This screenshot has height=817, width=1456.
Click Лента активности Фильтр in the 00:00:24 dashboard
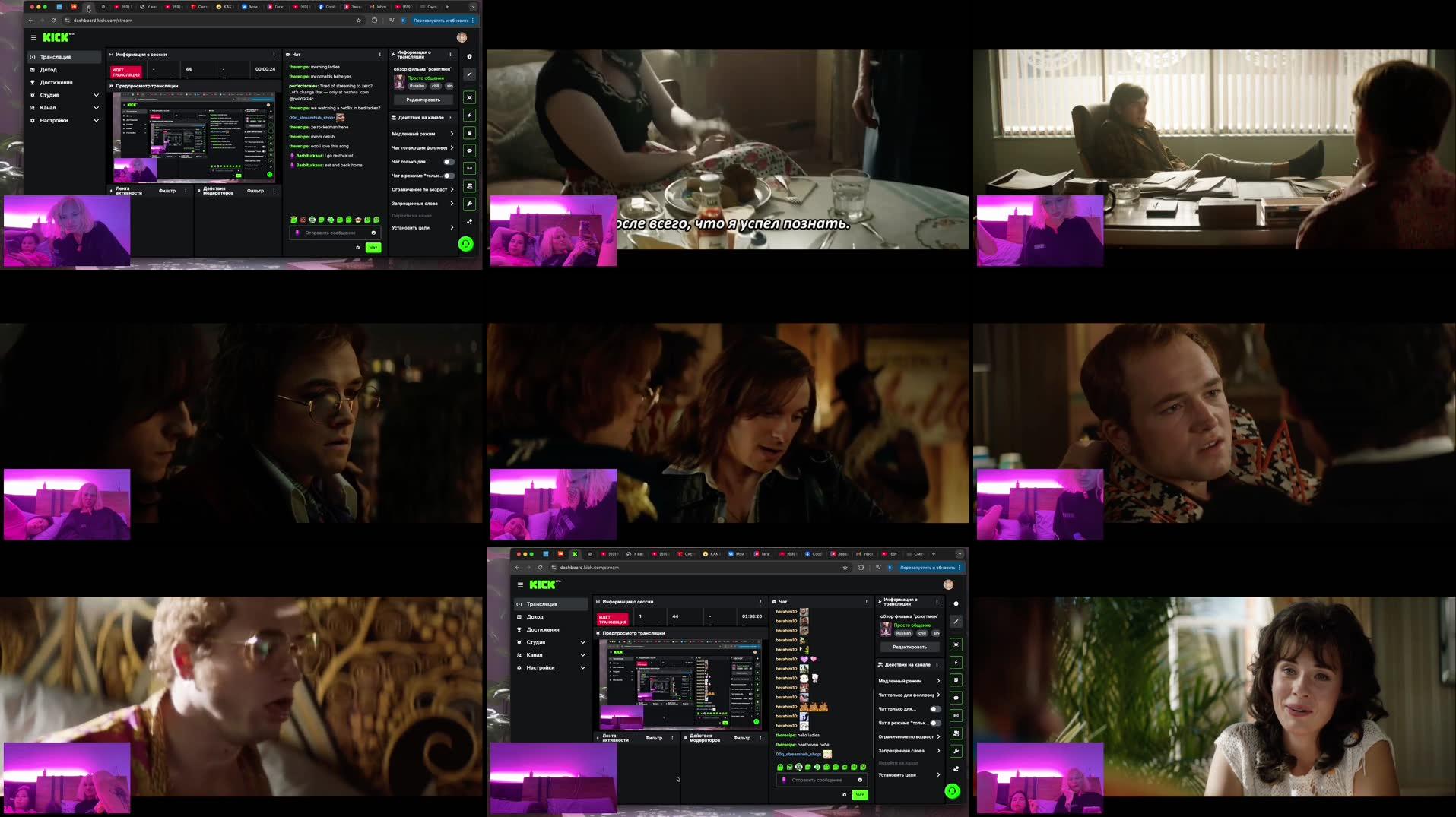[x=167, y=191]
